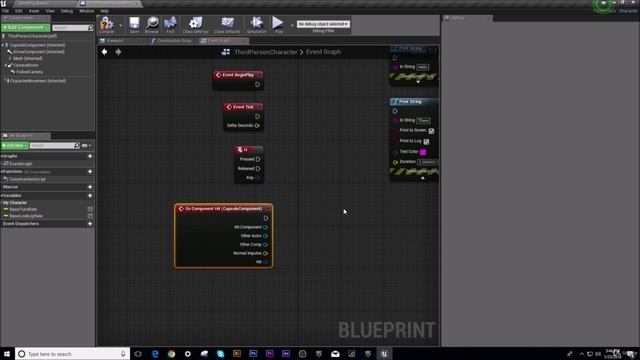Add a new variable with plus icon

pos(90,196)
